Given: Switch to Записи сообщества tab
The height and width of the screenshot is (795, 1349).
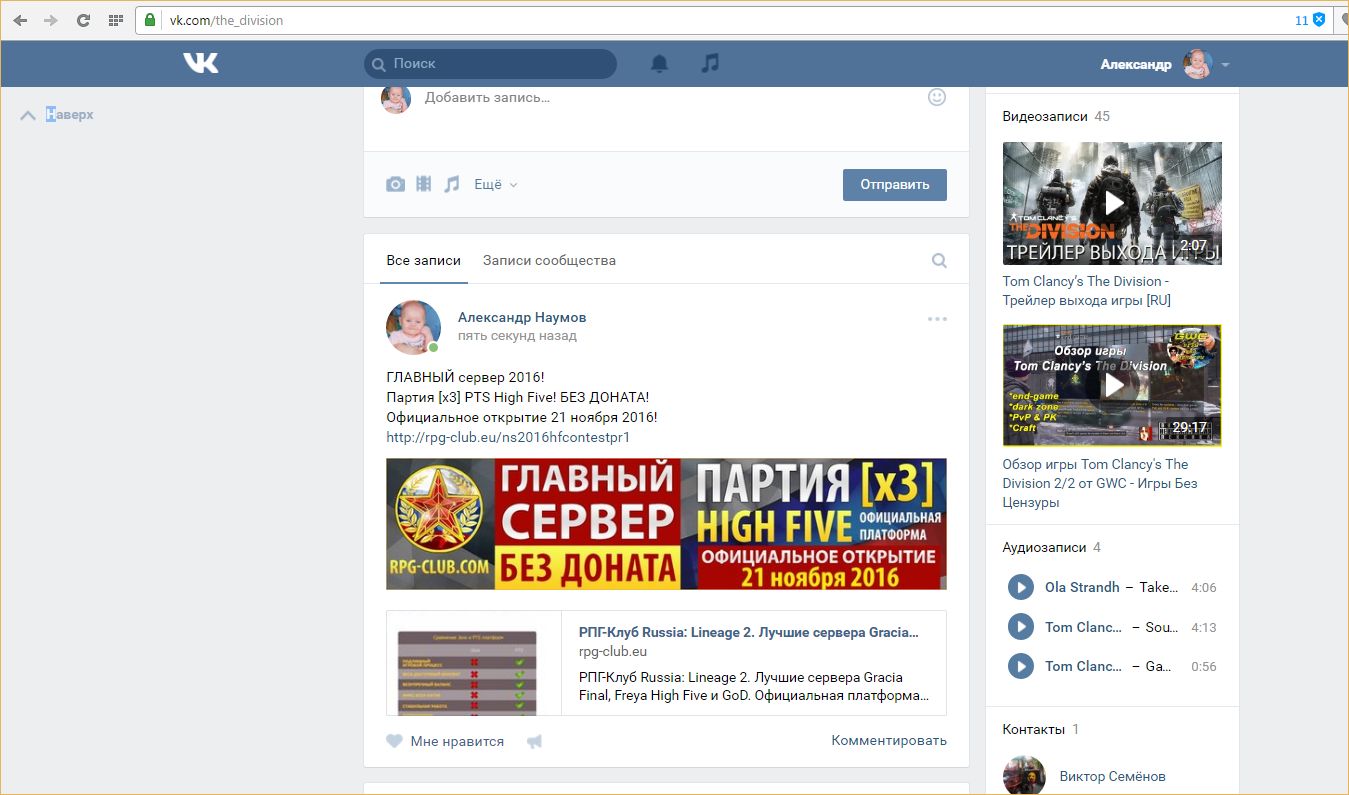Looking at the screenshot, I should [549, 260].
